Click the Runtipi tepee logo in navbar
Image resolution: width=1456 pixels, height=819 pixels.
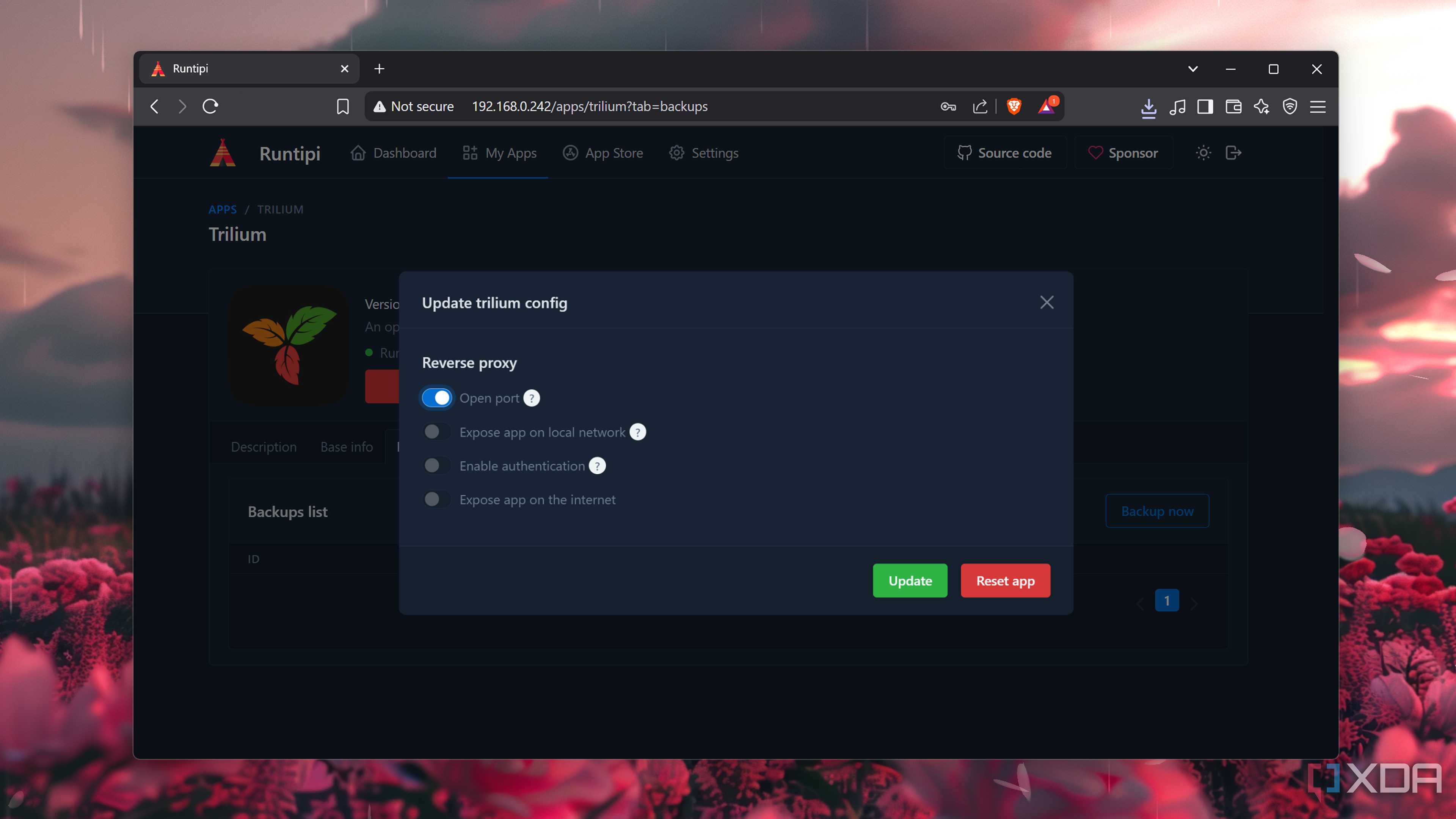click(x=223, y=152)
